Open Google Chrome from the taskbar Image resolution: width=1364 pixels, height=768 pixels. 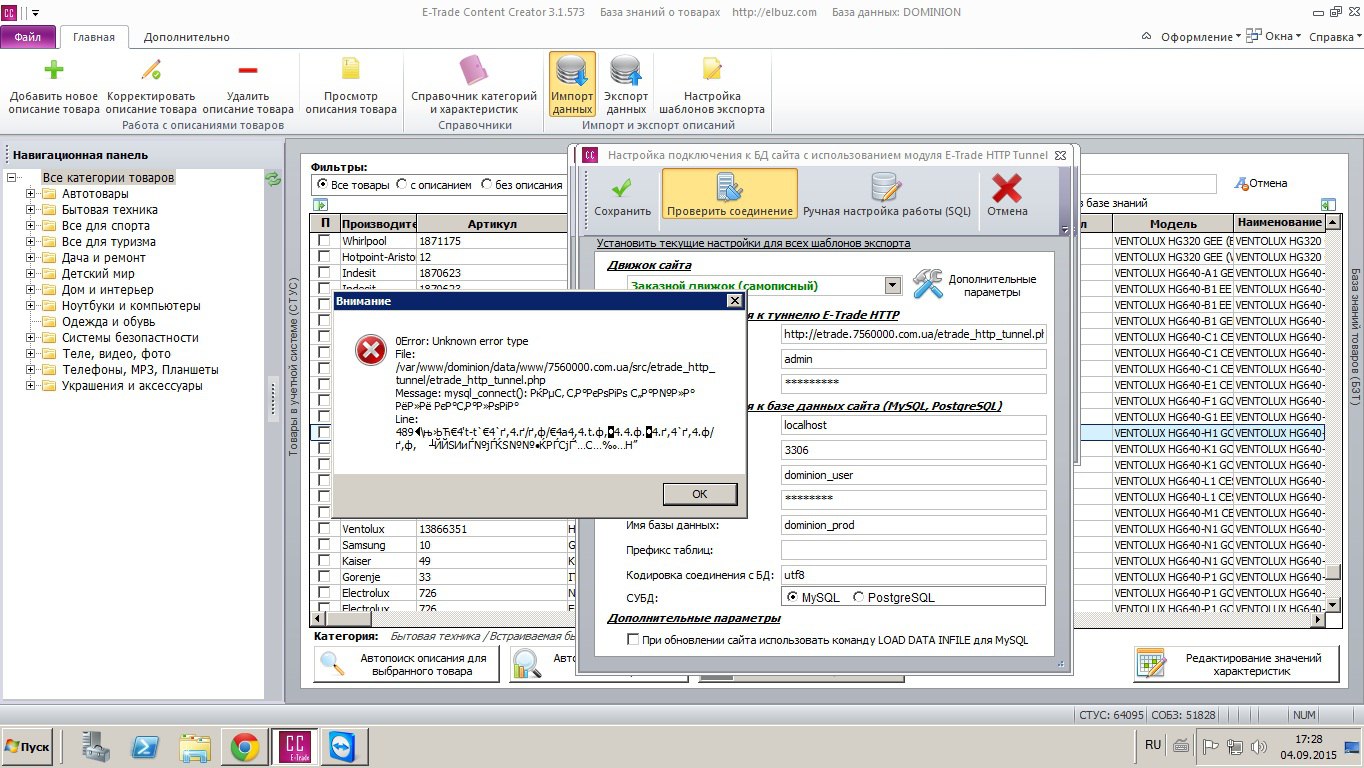(x=245, y=747)
